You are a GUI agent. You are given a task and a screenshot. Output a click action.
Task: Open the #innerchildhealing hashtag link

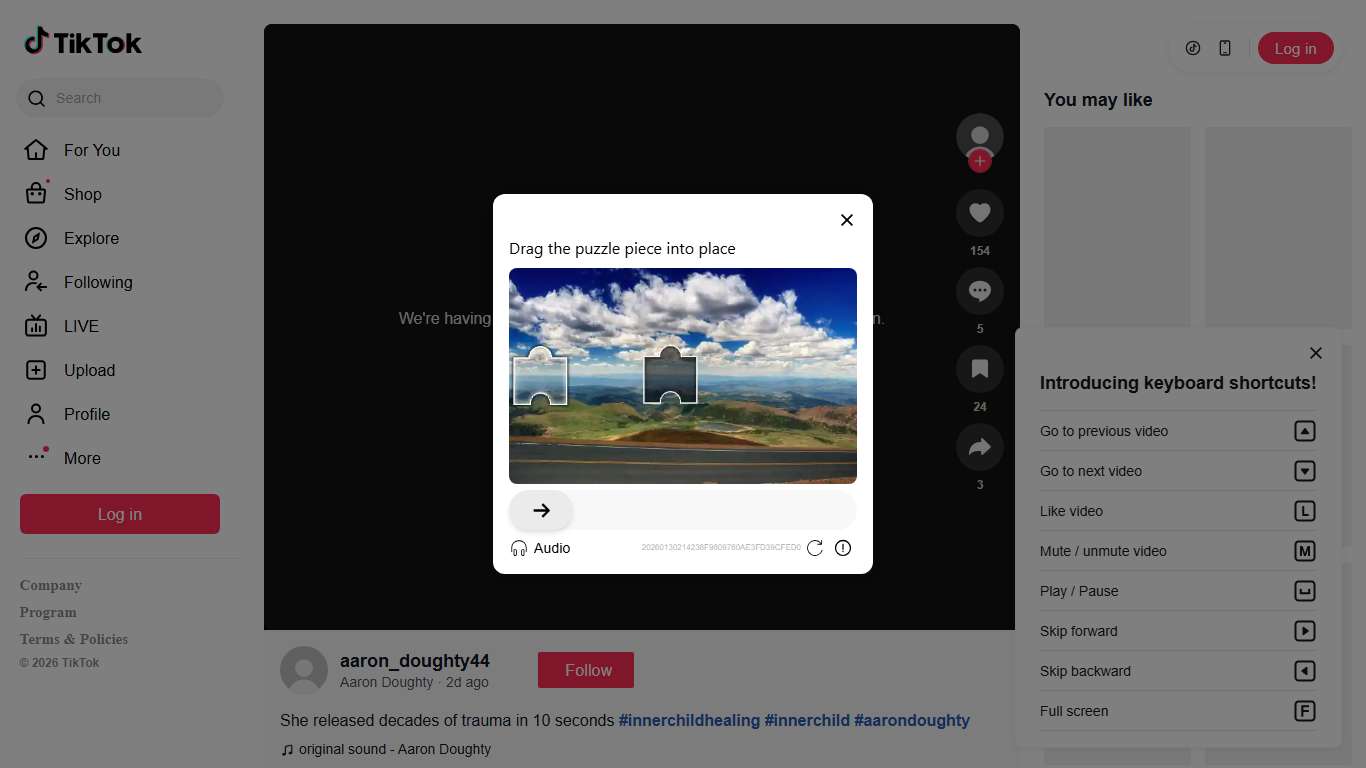click(x=689, y=720)
